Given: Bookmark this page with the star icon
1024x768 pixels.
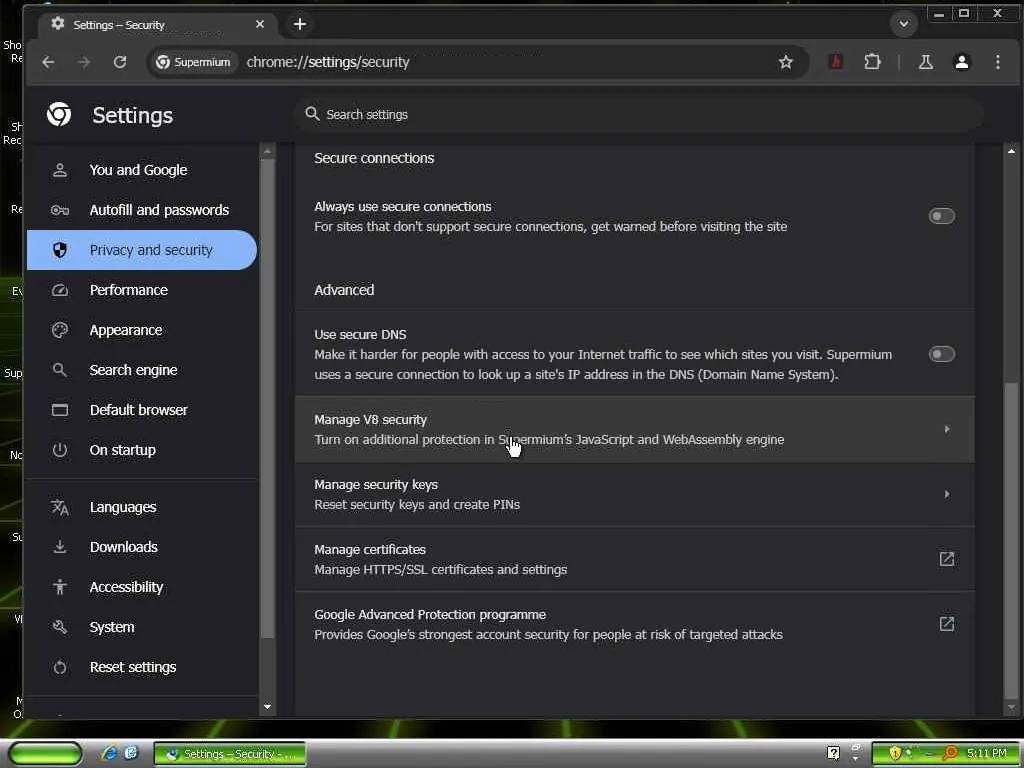Looking at the screenshot, I should (786, 62).
